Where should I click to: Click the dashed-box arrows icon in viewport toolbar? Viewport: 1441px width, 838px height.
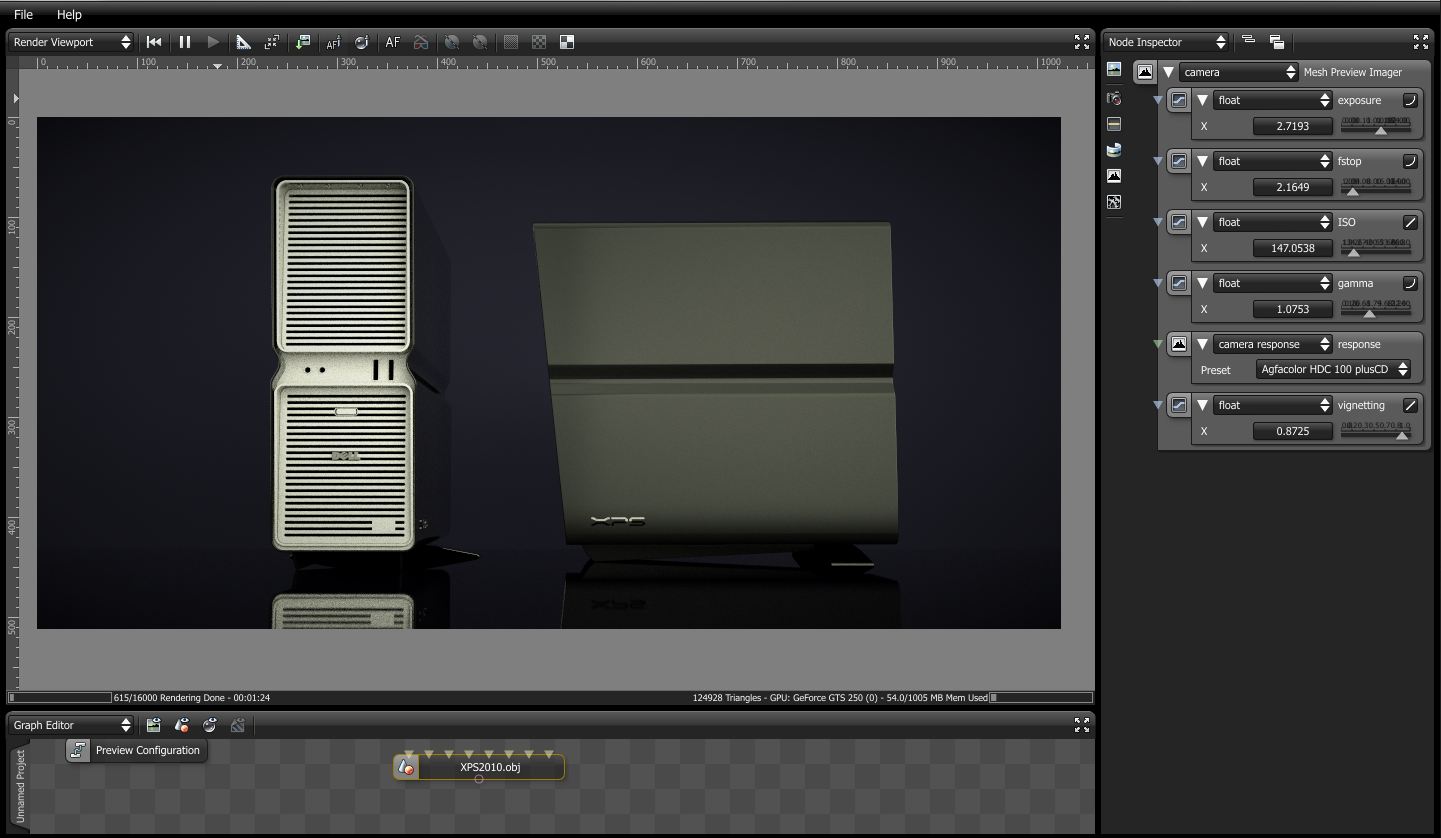[x=271, y=42]
